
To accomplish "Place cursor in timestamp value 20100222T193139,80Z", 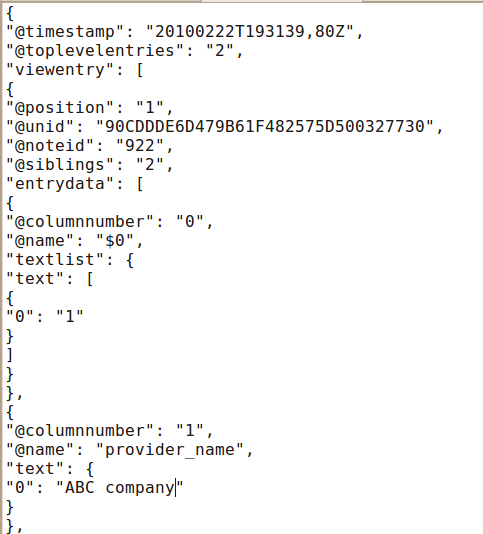I will coord(250,32).
